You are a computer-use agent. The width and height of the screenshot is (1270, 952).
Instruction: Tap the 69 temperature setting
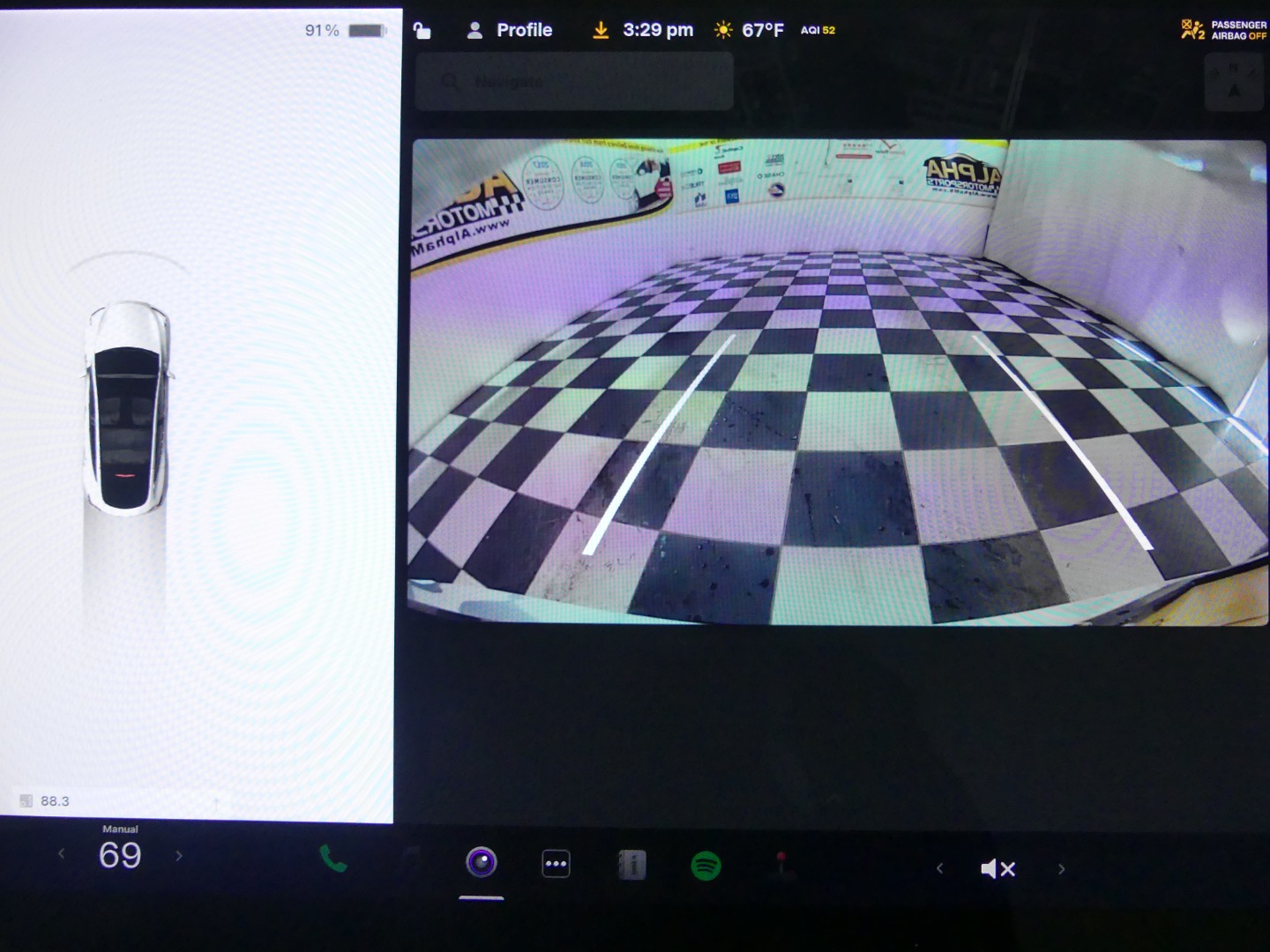point(120,855)
